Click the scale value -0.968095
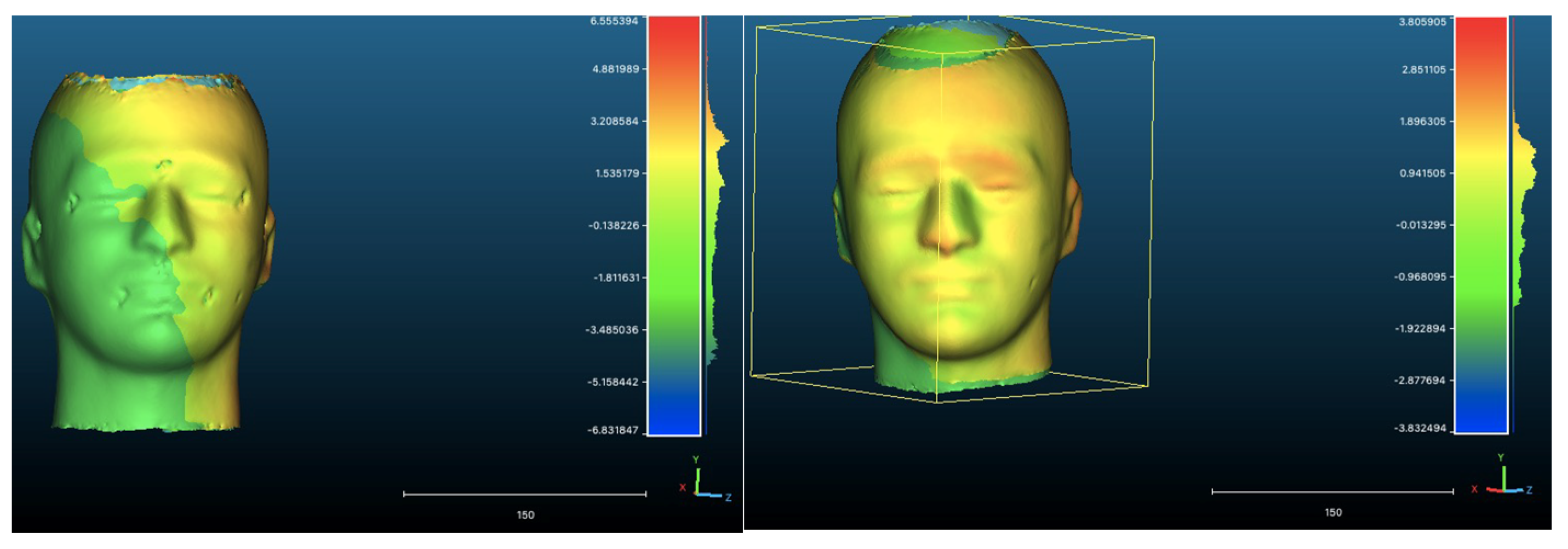This screenshot has width=1568, height=549. 1420,277
